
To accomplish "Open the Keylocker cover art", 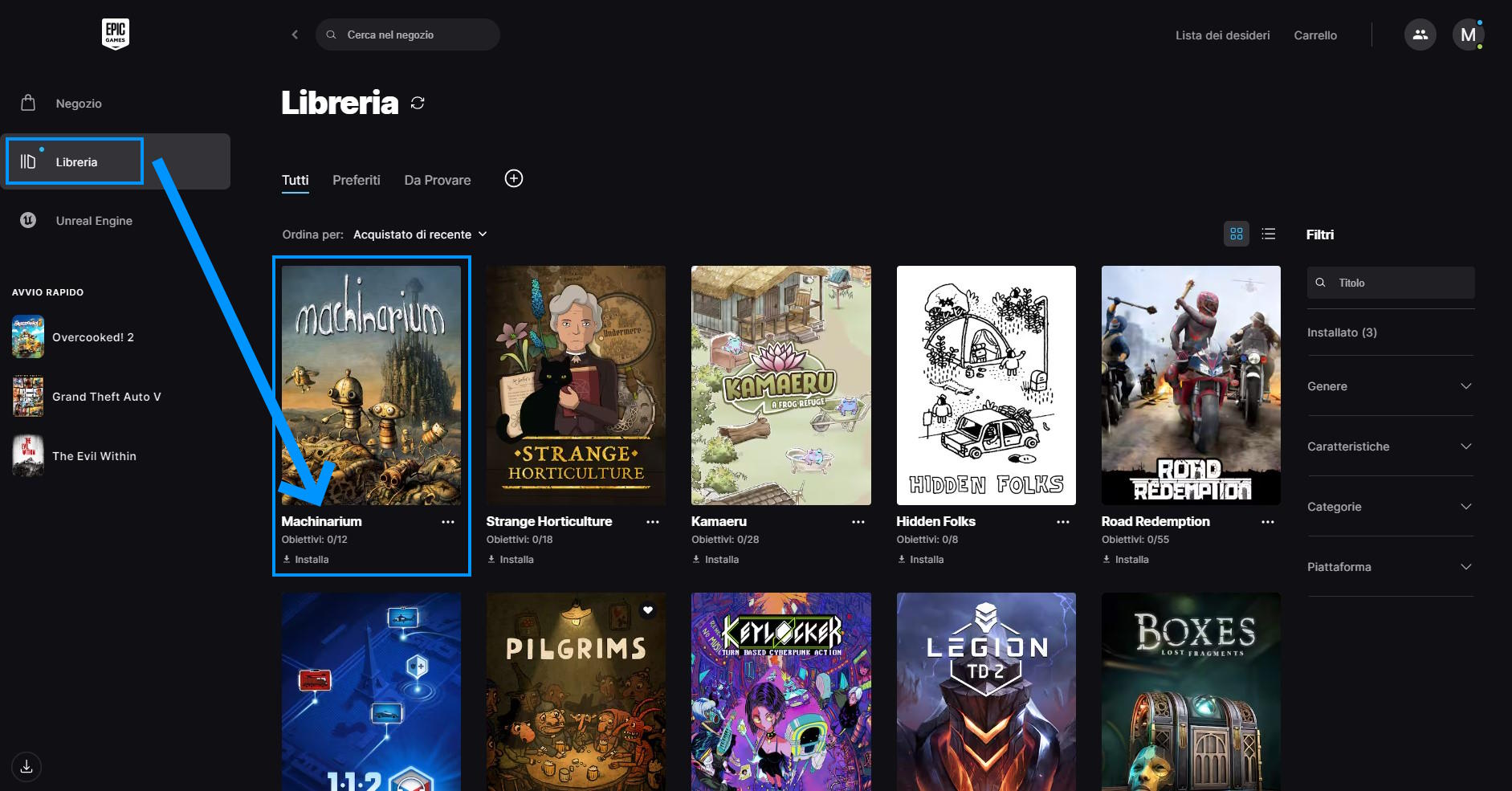I will click(x=781, y=692).
